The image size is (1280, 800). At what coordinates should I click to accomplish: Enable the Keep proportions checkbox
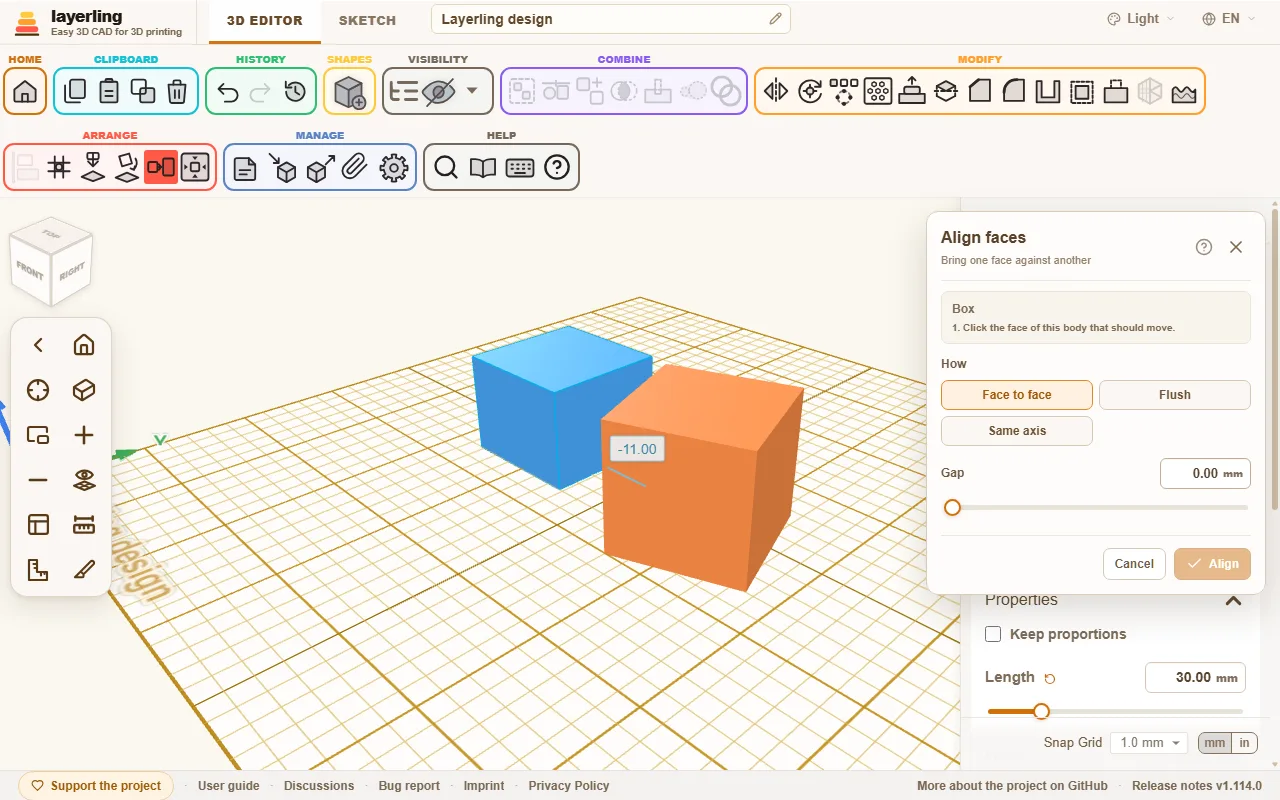click(993, 634)
